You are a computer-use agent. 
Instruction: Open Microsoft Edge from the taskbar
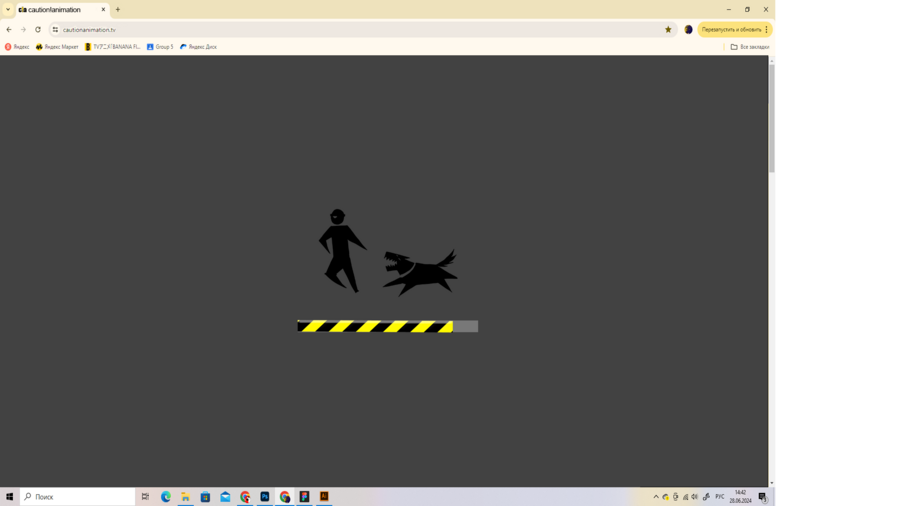[x=166, y=497]
